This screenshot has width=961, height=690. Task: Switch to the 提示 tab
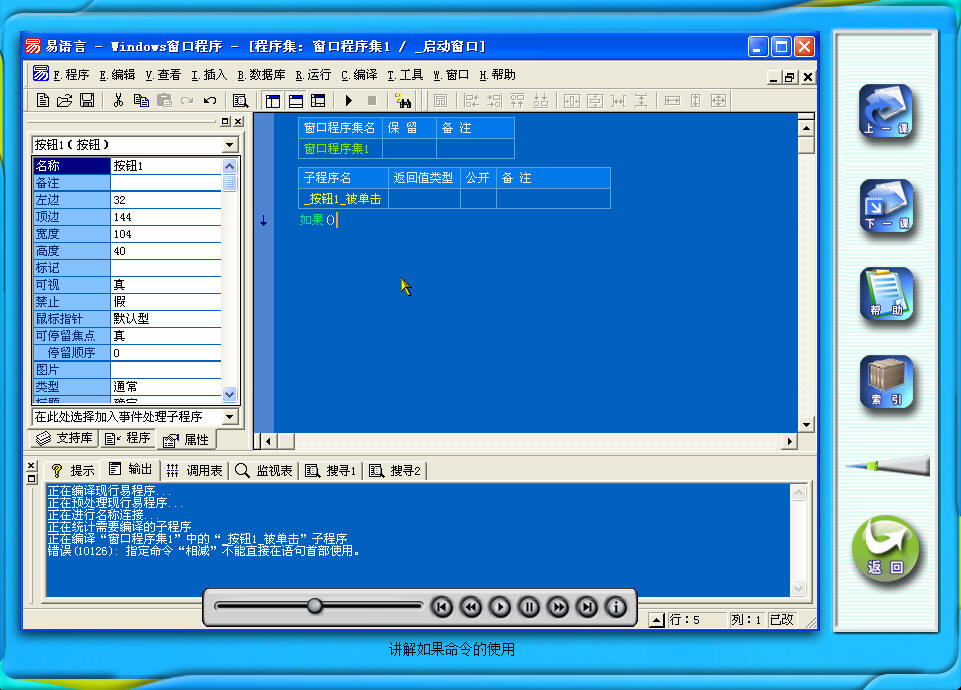73,471
